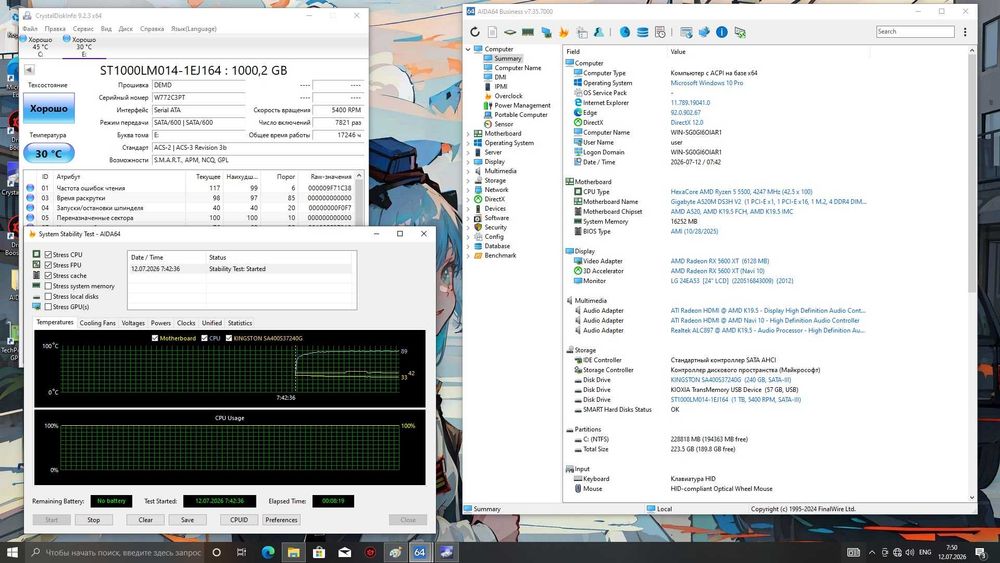Click the Windows taskbar search box
Image resolution: width=1000 pixels, height=563 pixels.
116,552
